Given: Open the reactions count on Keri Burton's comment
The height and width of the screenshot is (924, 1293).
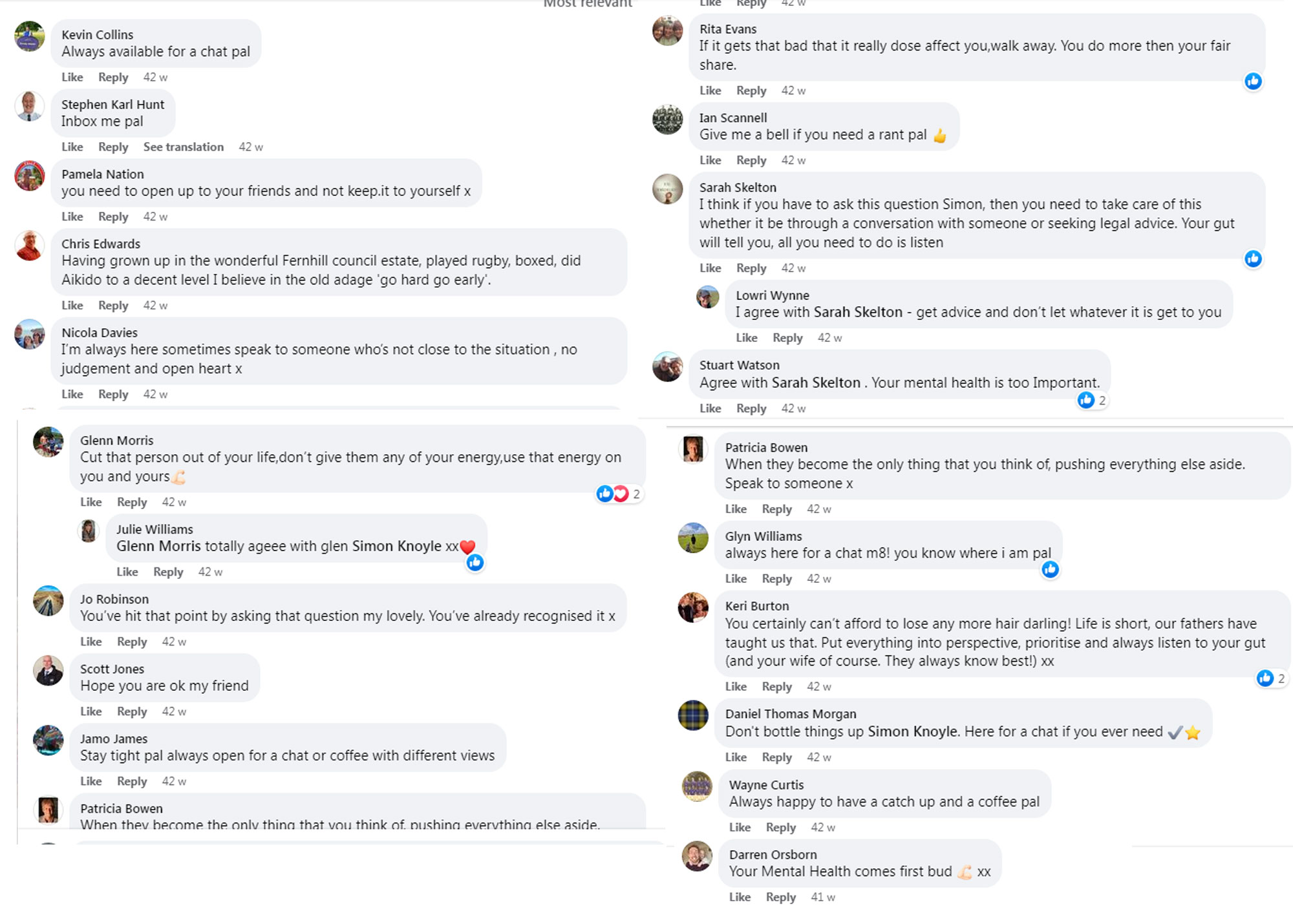Looking at the screenshot, I should [1271, 678].
